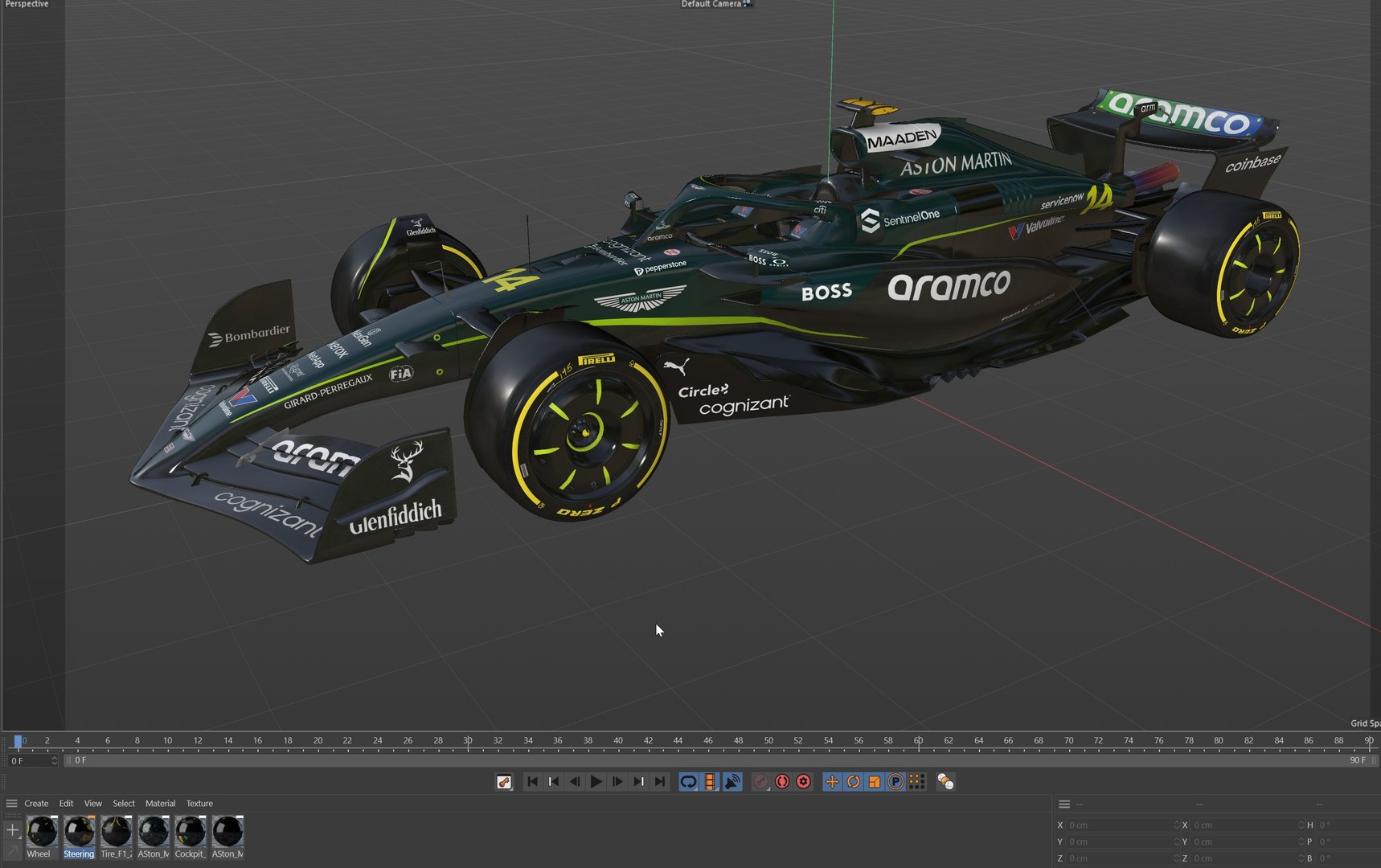Open the Material menu
The image size is (1381, 868).
[x=160, y=803]
